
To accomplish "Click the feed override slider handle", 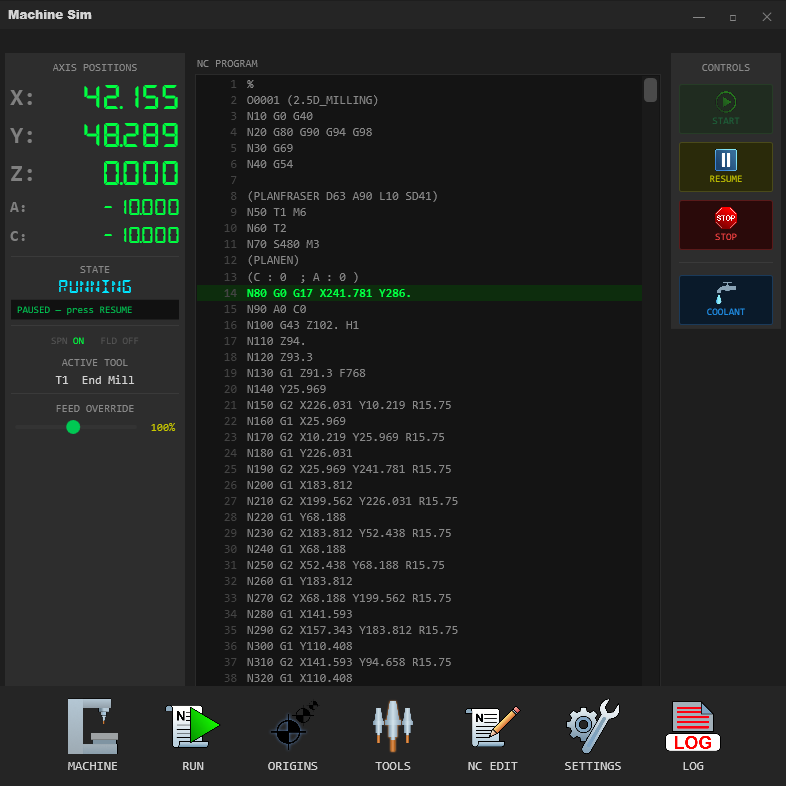I will [73, 427].
